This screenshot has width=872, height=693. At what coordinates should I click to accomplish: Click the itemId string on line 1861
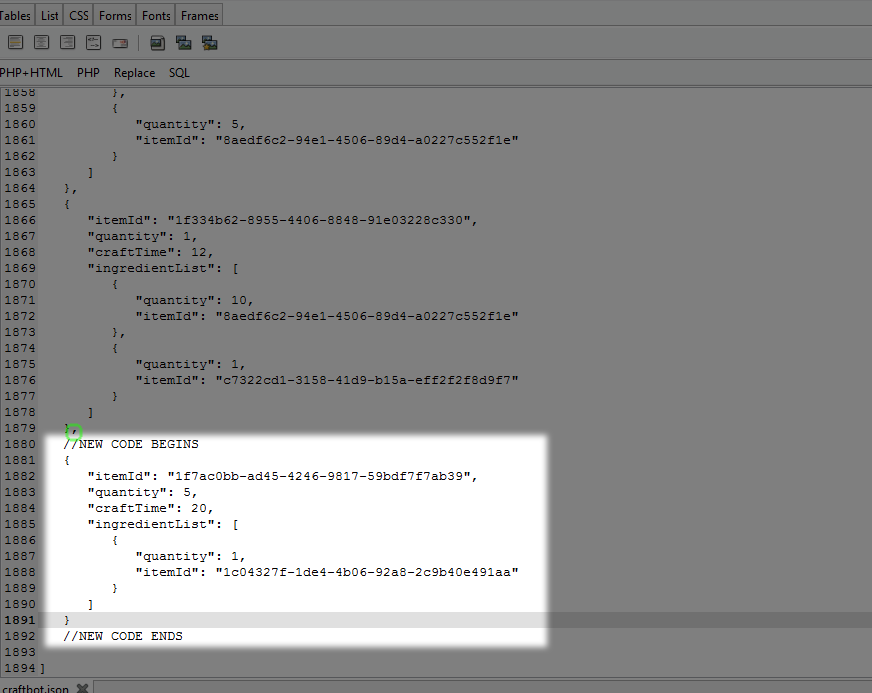pyautogui.click(x=367, y=140)
